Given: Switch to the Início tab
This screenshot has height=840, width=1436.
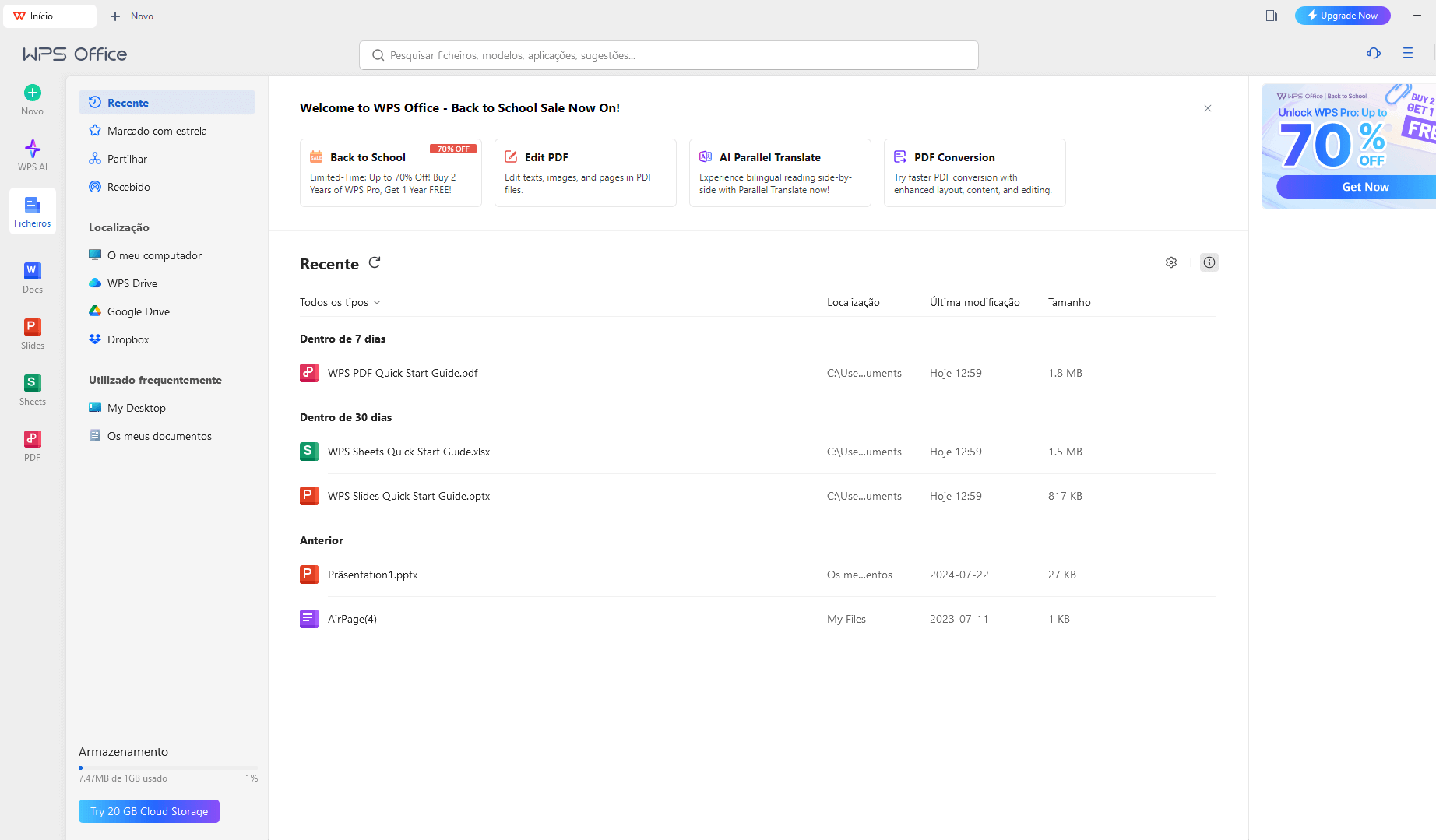Looking at the screenshot, I should (x=50, y=16).
